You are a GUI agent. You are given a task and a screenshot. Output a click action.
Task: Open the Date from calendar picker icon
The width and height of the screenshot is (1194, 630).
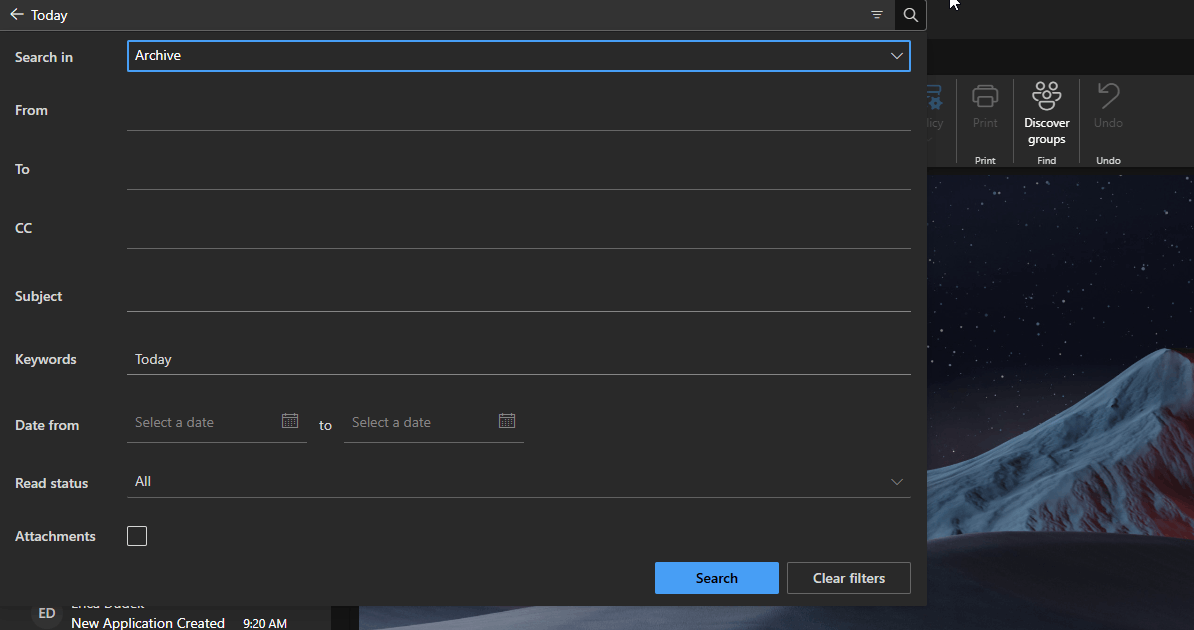290,421
